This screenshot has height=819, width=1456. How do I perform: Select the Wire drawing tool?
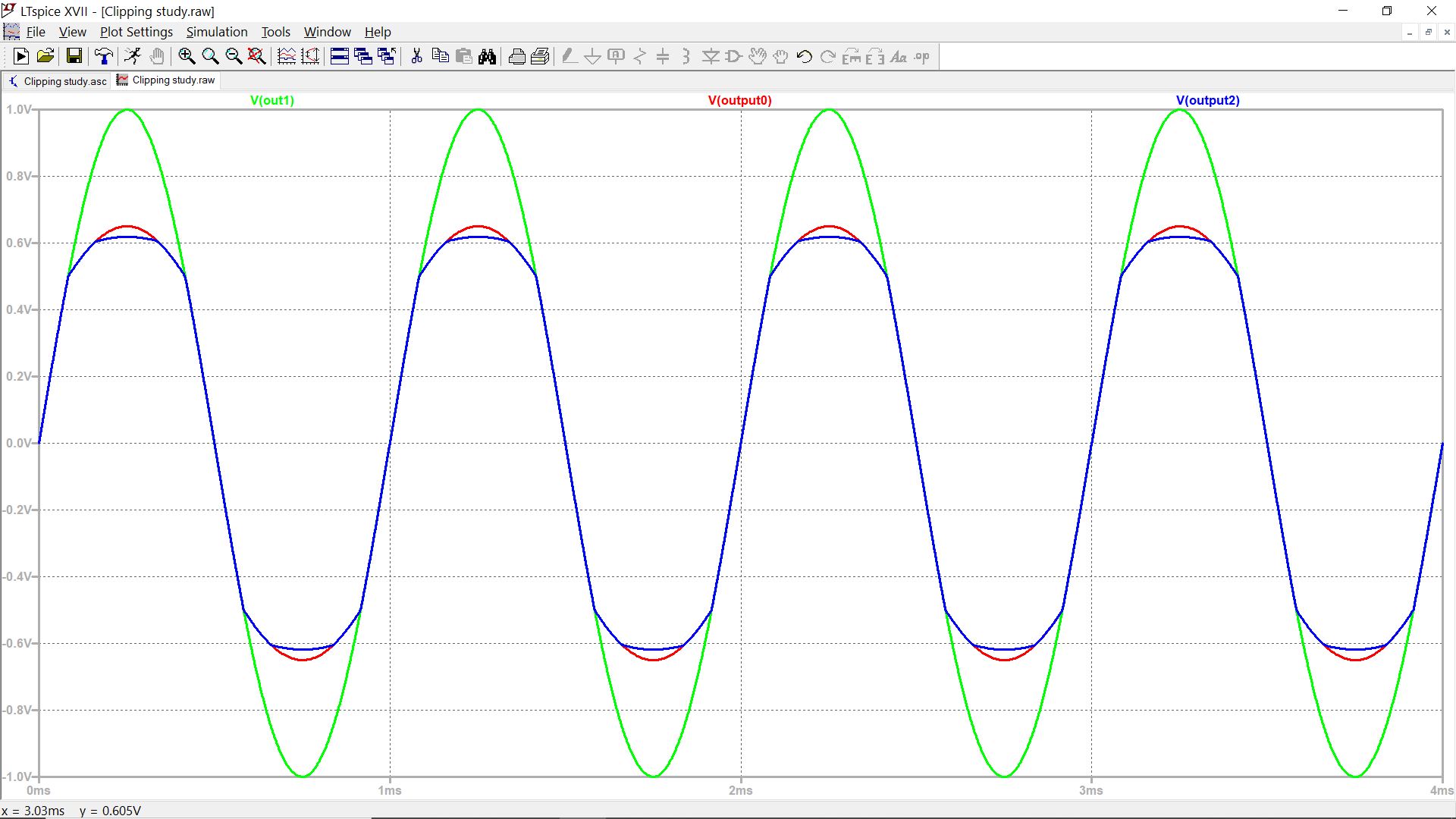coord(567,55)
